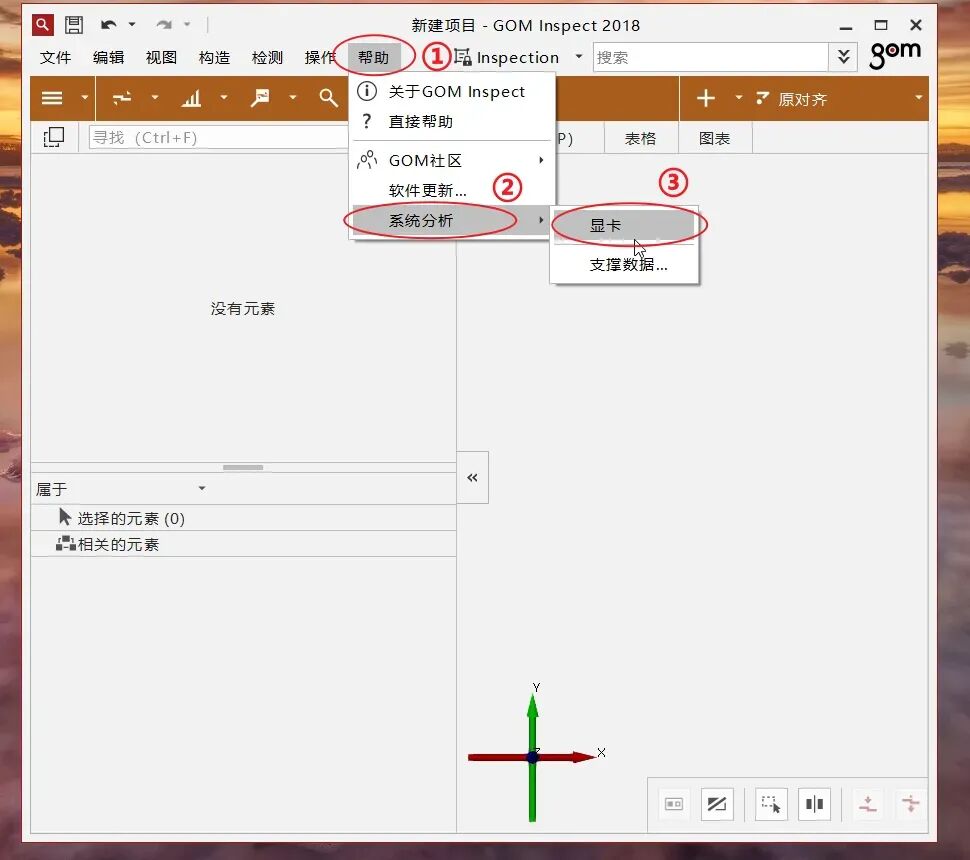970x860 pixels.
Task: Click the gom logo
Action: pyautogui.click(x=895, y=54)
